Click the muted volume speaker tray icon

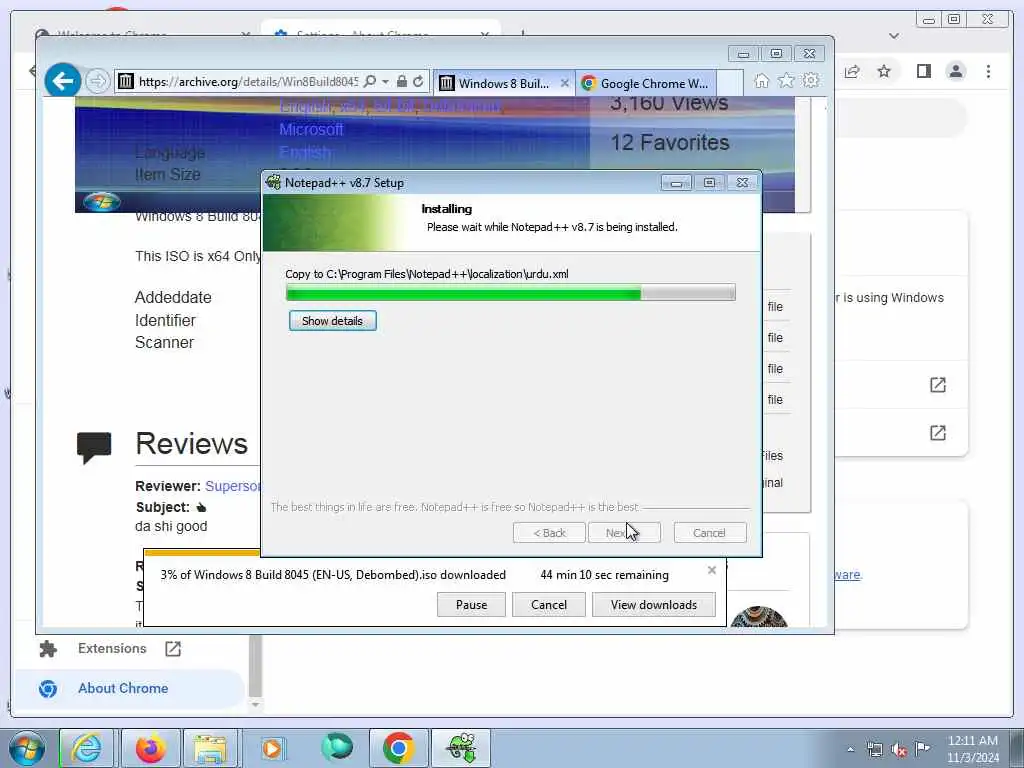[899, 750]
